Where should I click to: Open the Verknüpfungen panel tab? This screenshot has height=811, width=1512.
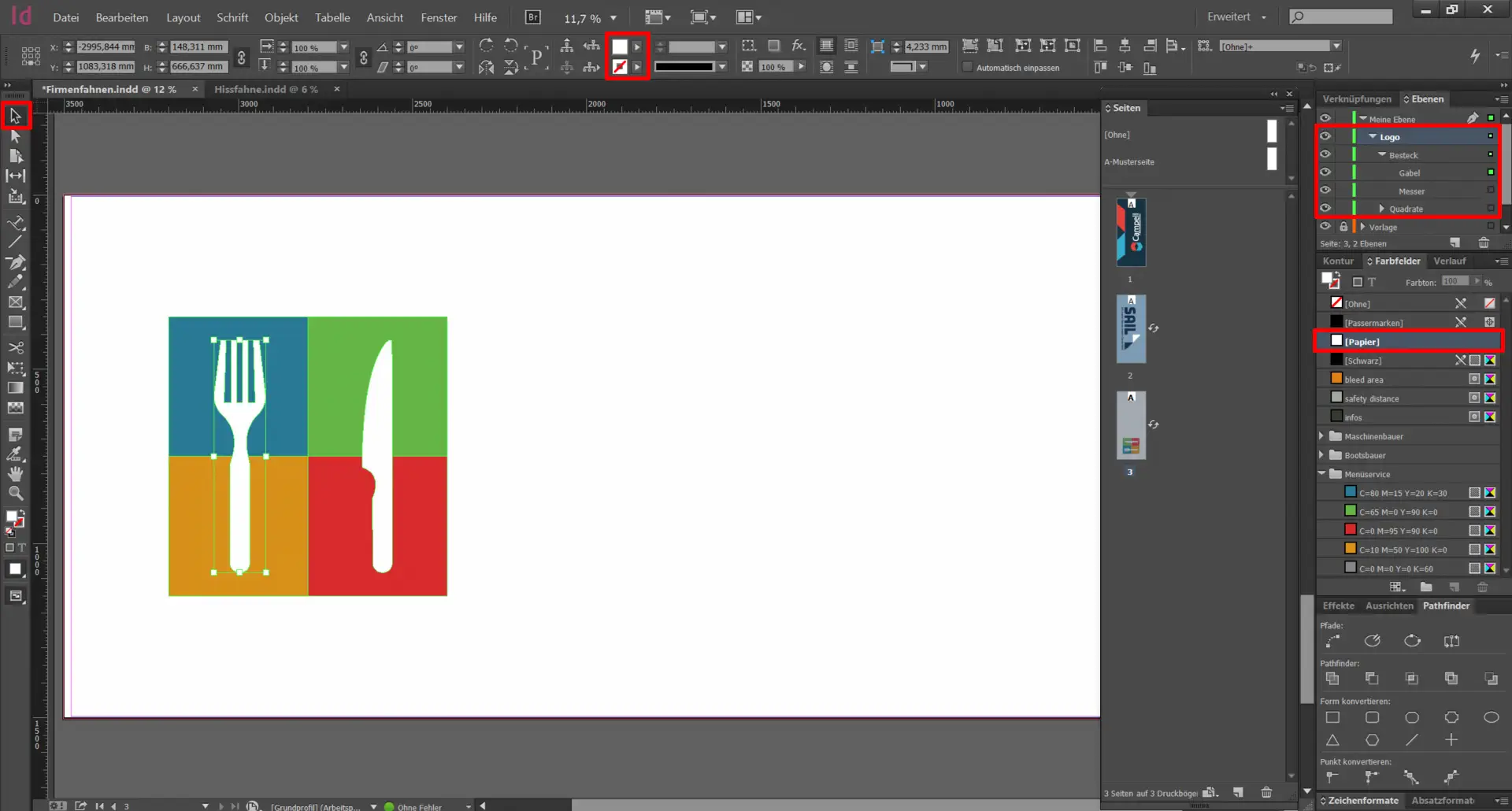[x=1357, y=99]
